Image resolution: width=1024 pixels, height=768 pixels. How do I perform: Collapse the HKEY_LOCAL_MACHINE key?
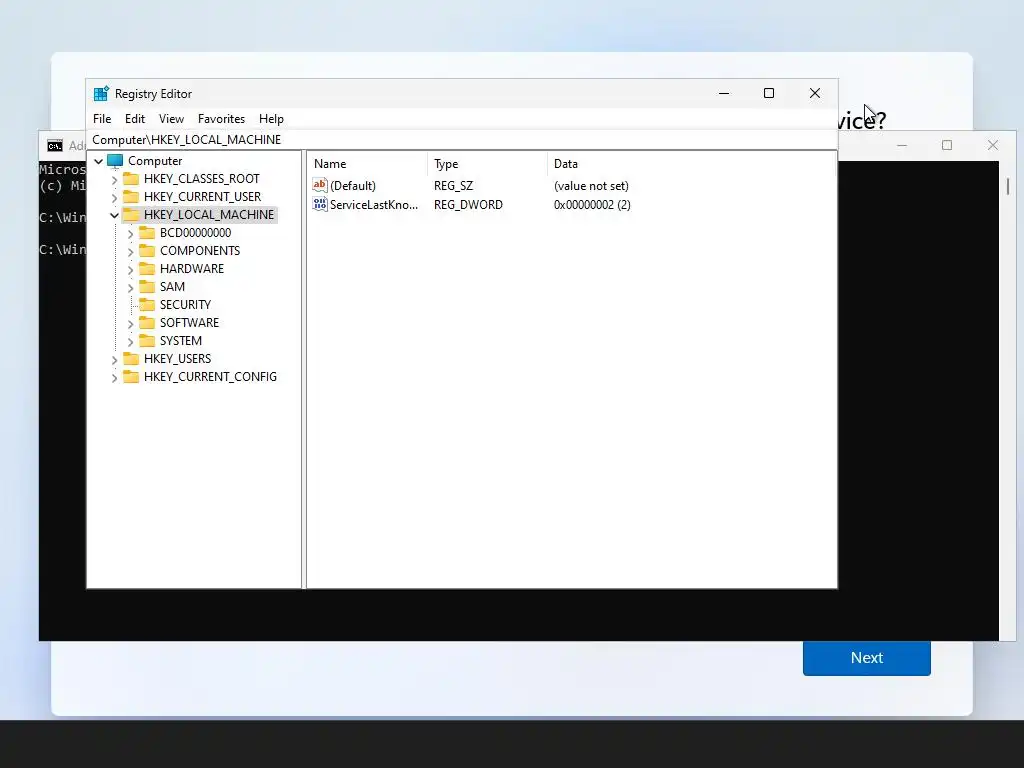pyautogui.click(x=114, y=215)
